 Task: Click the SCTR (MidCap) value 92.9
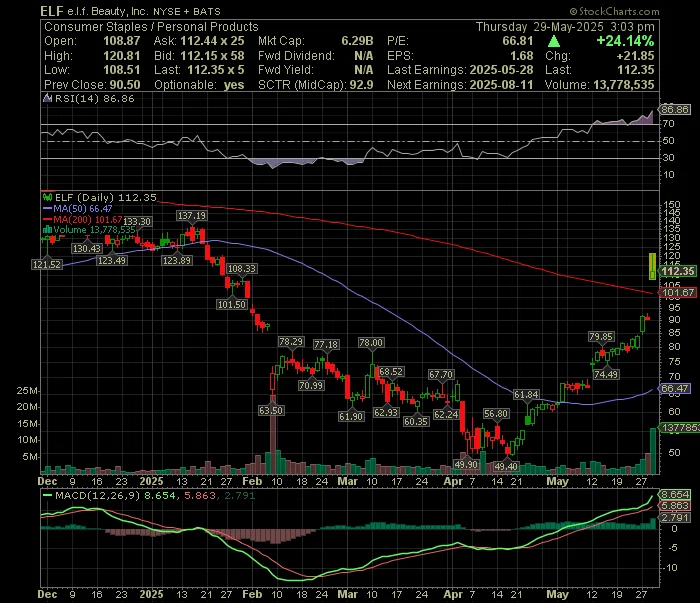click(x=361, y=85)
